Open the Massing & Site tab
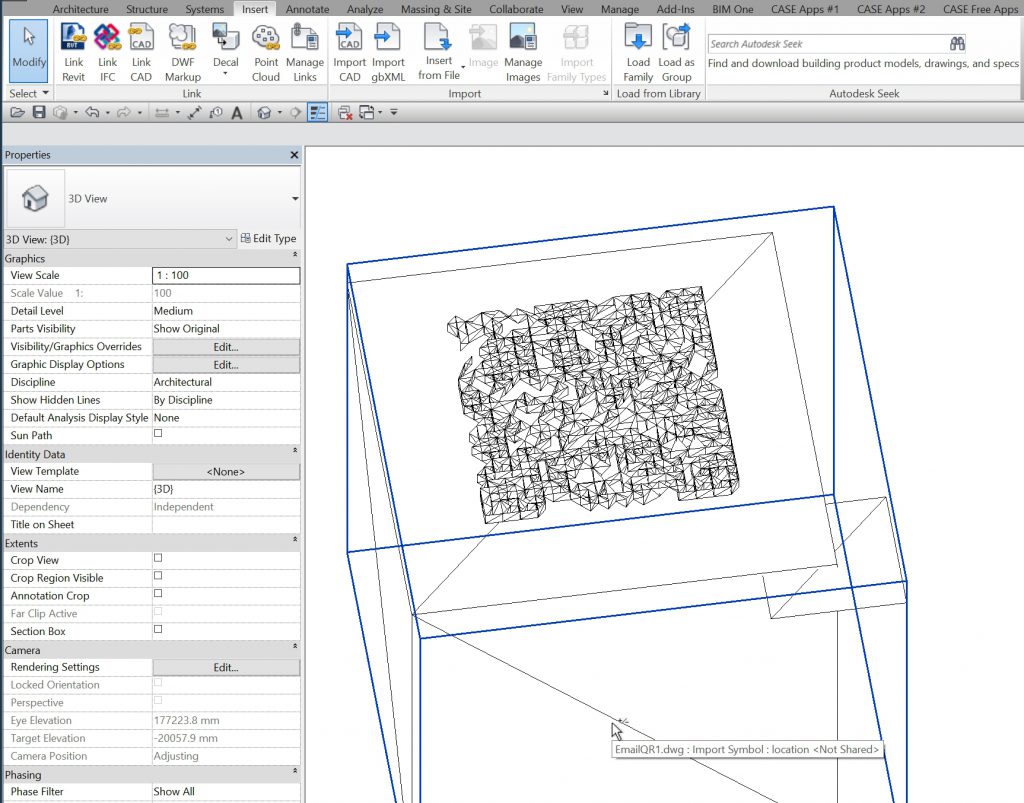 pos(436,9)
